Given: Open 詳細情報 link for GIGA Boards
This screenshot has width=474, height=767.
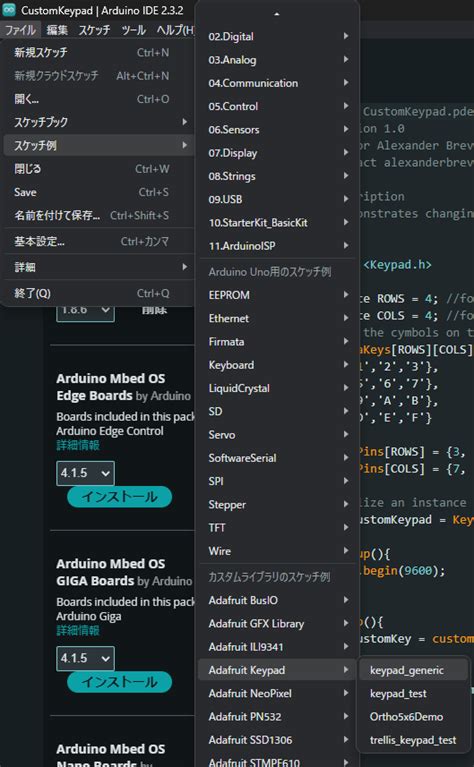Looking at the screenshot, I should (x=78, y=631).
